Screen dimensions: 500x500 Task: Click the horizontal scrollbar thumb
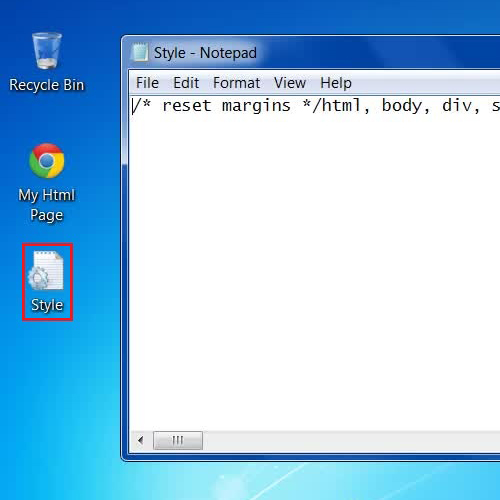click(178, 440)
